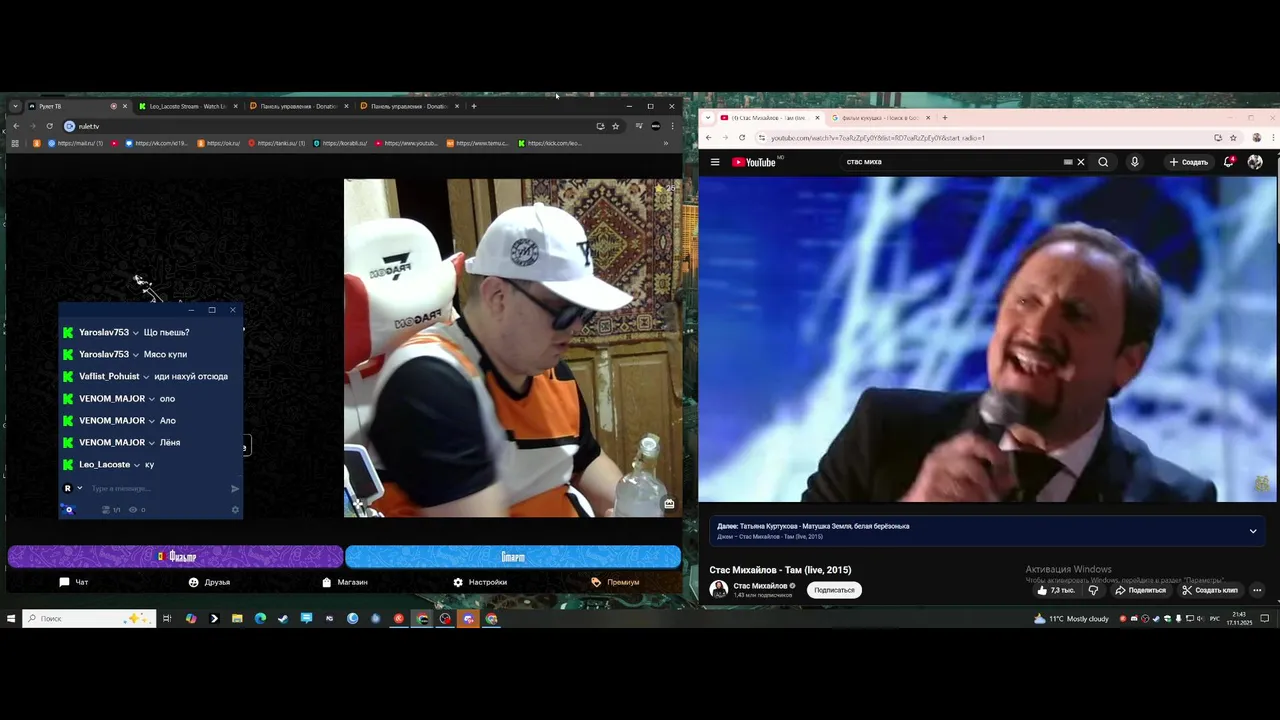Open the ok.ru bookmark
This screenshot has height=720, width=1280.
(x=219, y=143)
